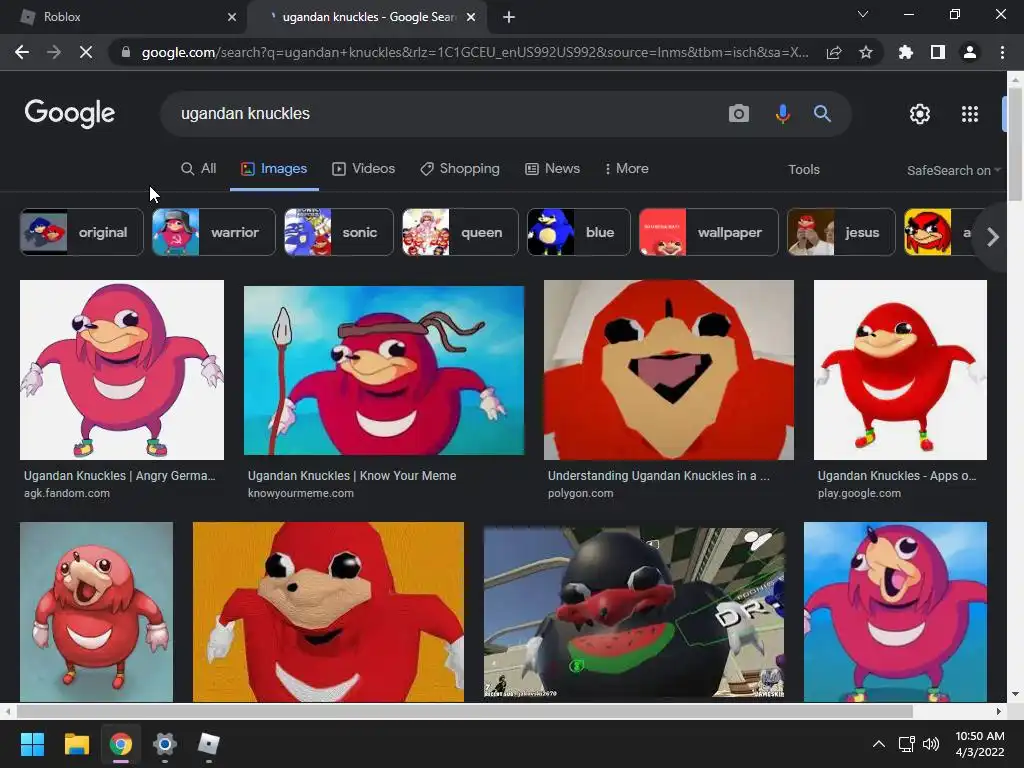
Task: Click the address bar URL
Action: (x=475, y=52)
